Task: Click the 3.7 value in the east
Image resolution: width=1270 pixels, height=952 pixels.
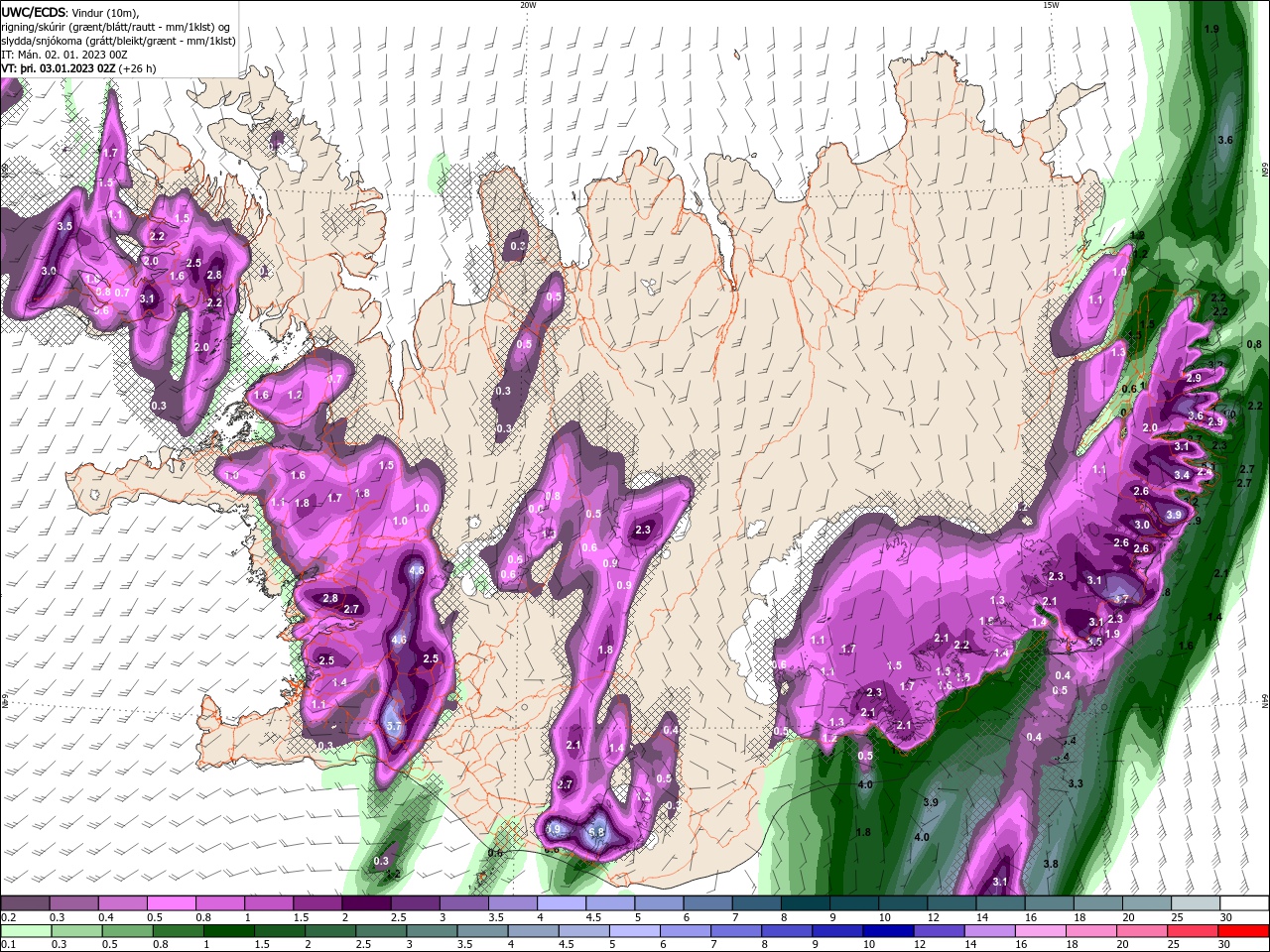Action: pos(1121,599)
